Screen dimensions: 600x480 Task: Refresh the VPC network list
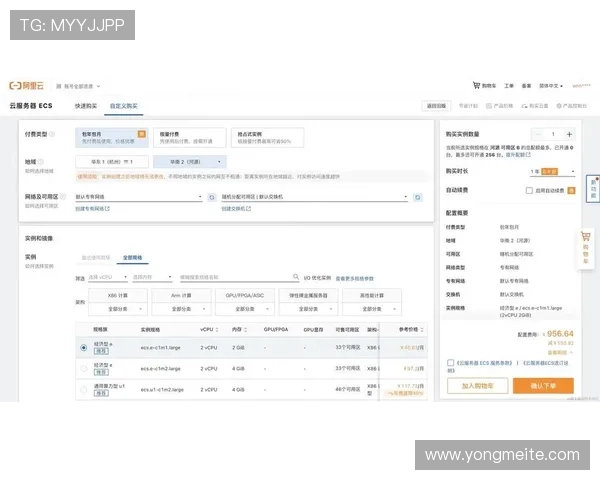coord(212,197)
